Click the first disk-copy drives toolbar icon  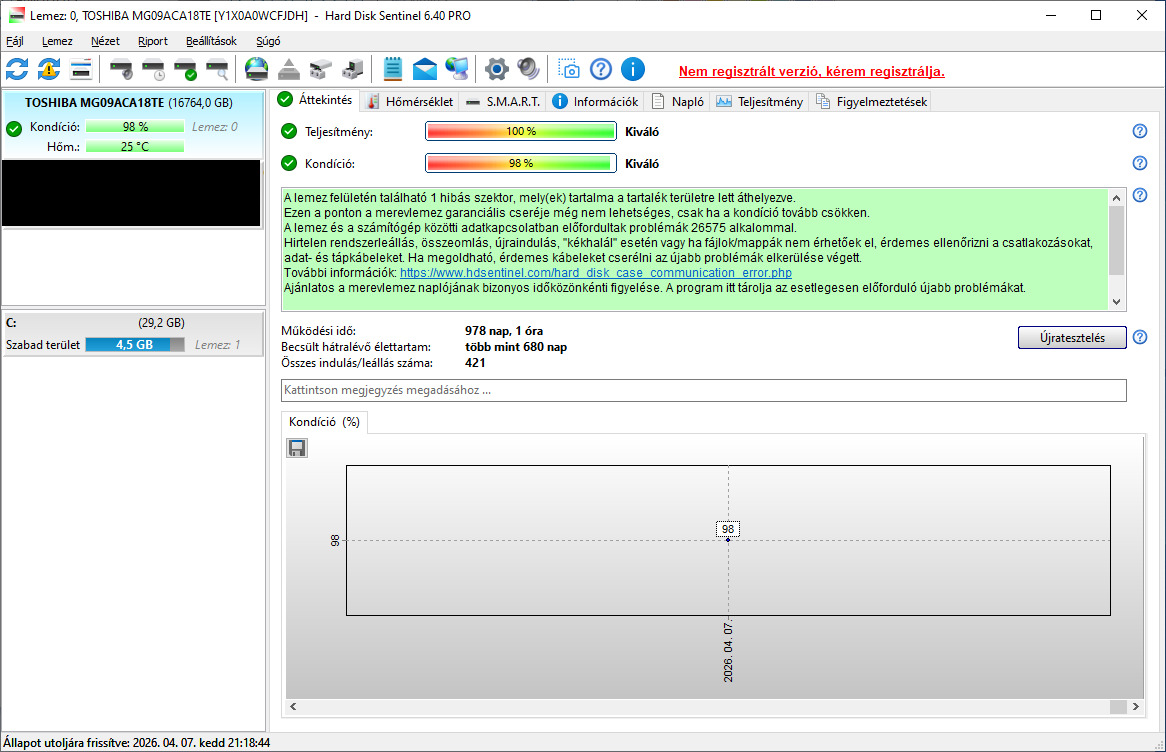pyautogui.click(x=321, y=70)
